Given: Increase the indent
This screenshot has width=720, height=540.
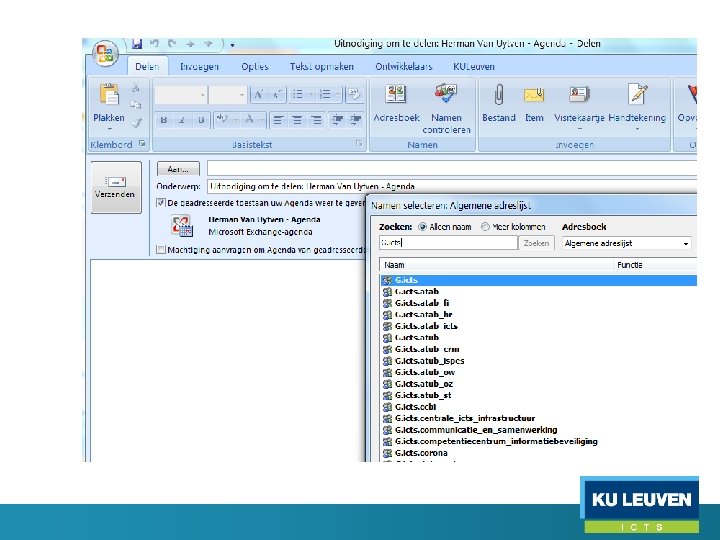Looking at the screenshot, I should tap(356, 120).
